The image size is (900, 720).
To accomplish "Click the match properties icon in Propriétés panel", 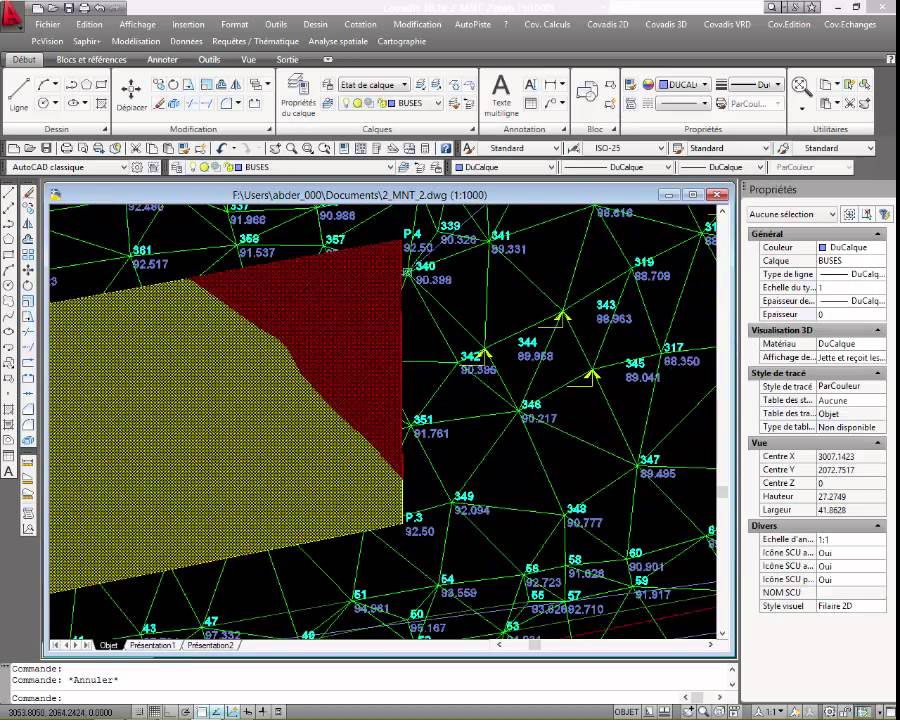I will (631, 84).
